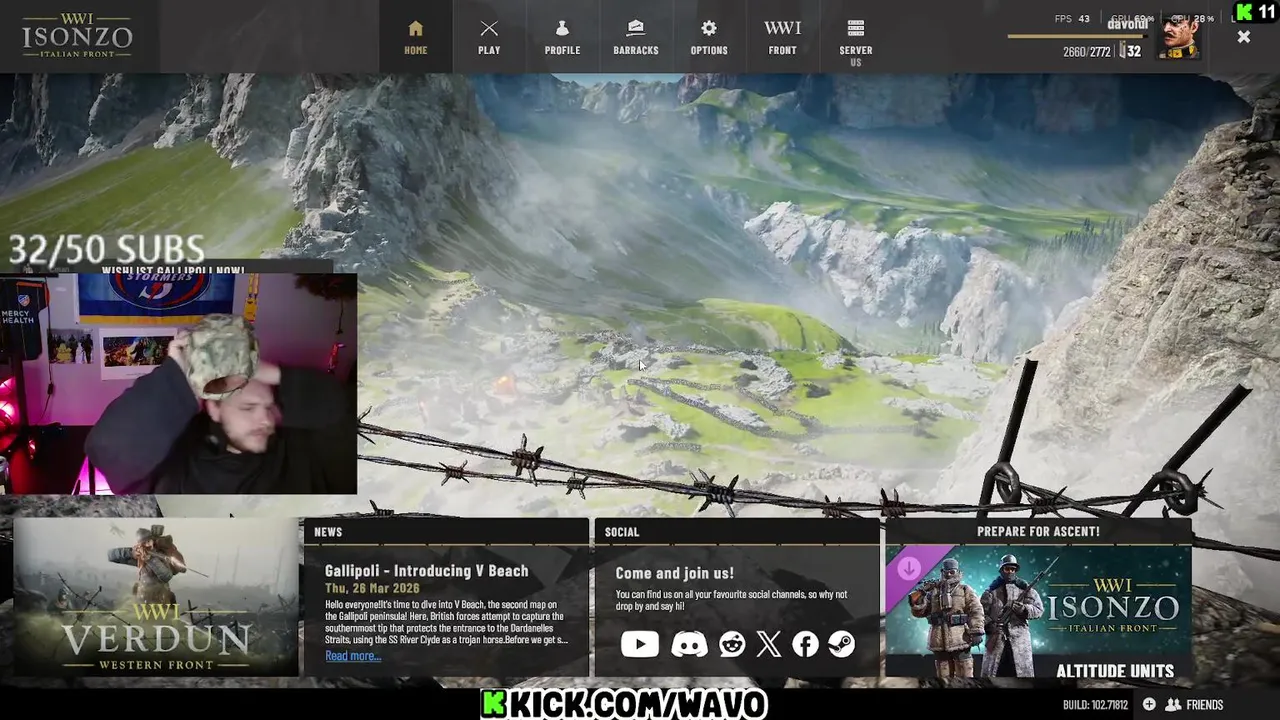Change server region via Server US
The width and height of the screenshot is (1280, 720).
tap(855, 40)
